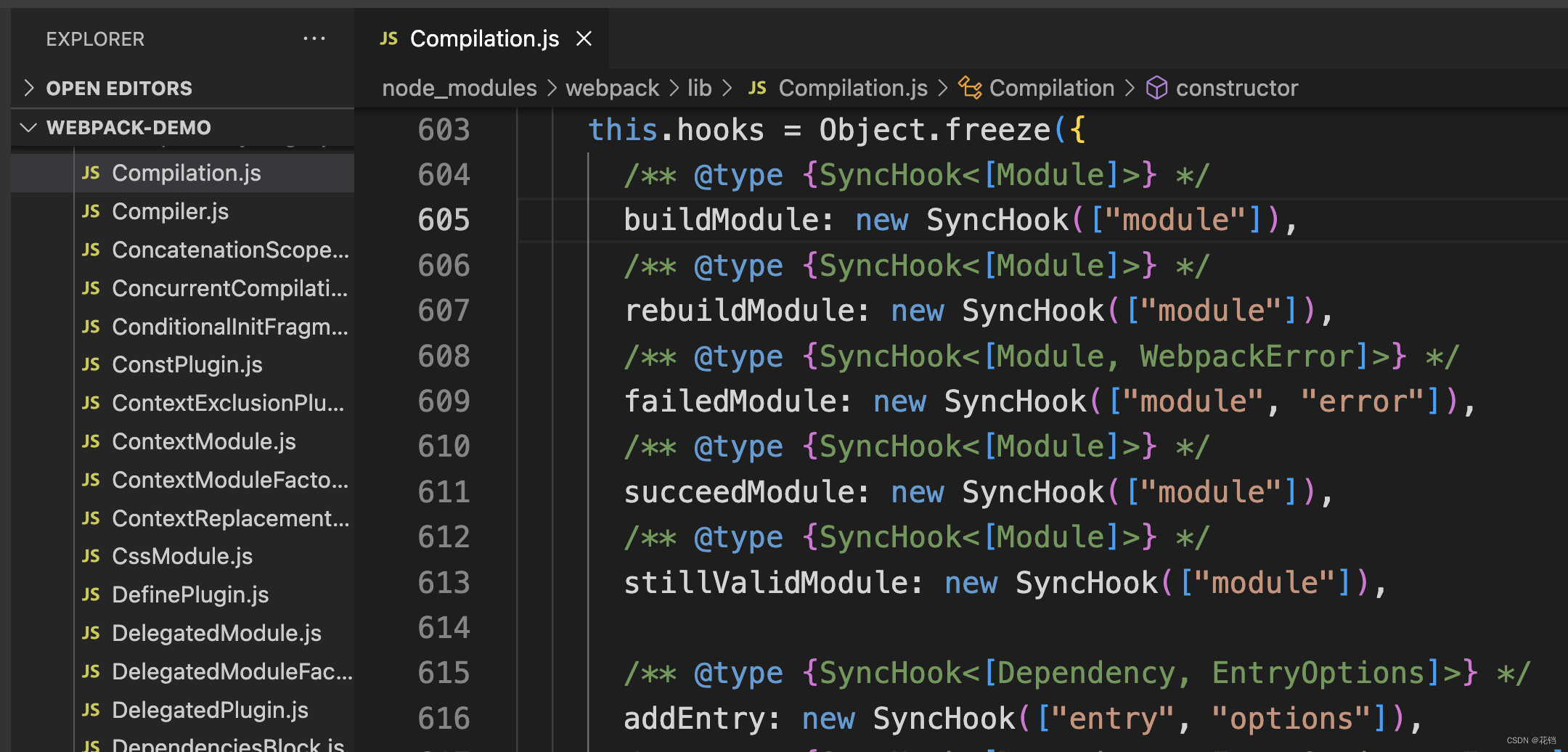
Task: Click the EXPLORER panel title
Action: [x=95, y=39]
